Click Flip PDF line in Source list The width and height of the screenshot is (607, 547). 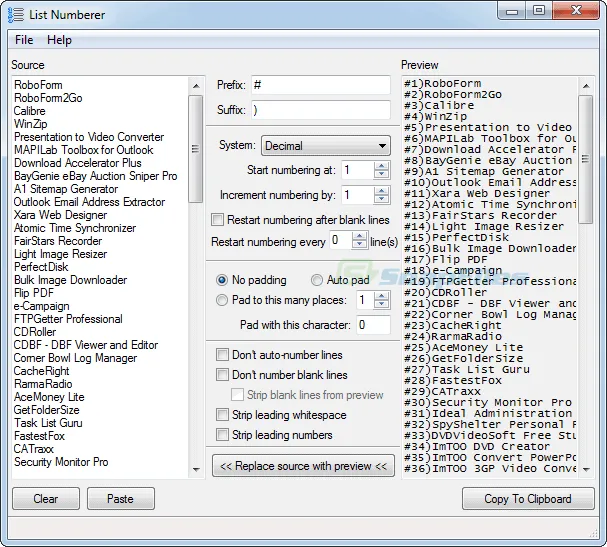click(34, 293)
